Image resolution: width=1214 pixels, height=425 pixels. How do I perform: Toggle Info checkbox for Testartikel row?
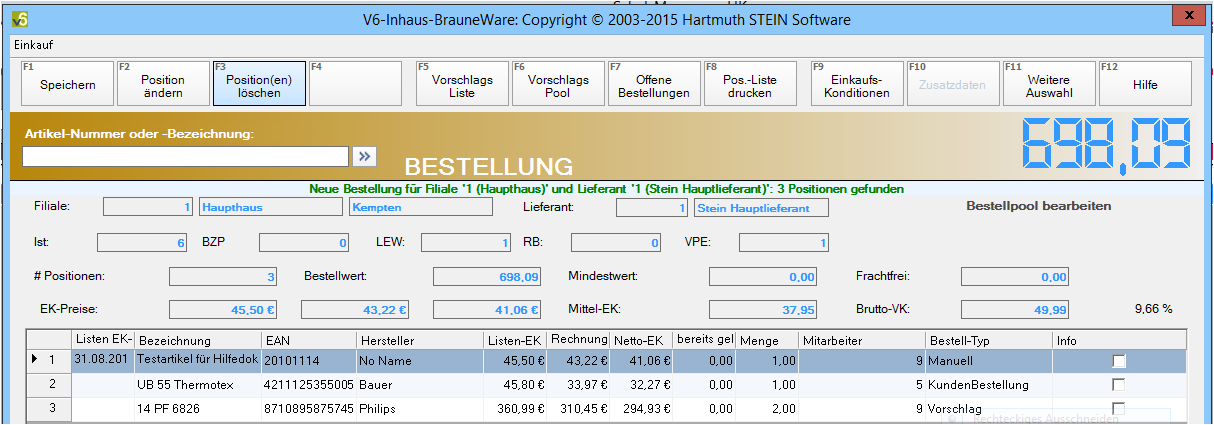click(x=1118, y=360)
